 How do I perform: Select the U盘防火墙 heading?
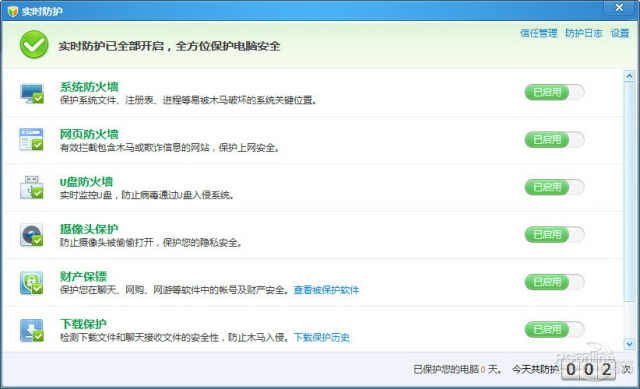pos(86,182)
